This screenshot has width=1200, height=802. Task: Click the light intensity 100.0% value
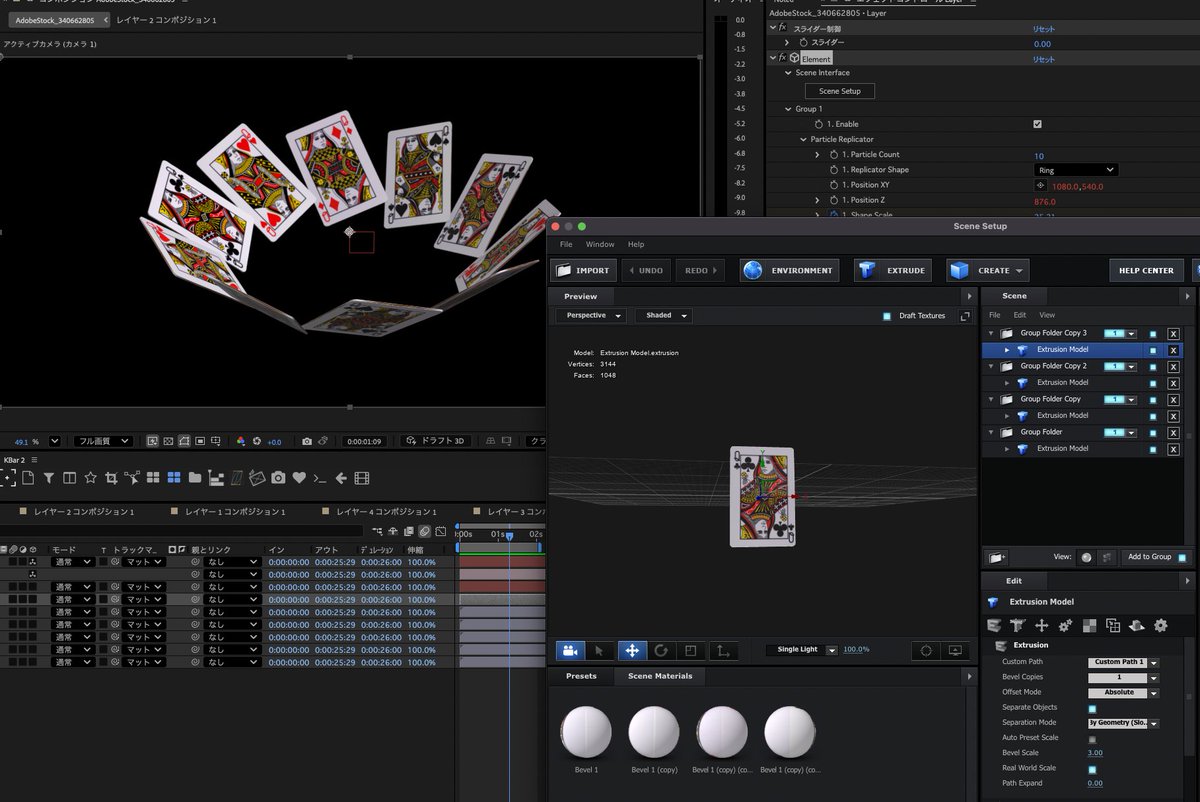(856, 650)
